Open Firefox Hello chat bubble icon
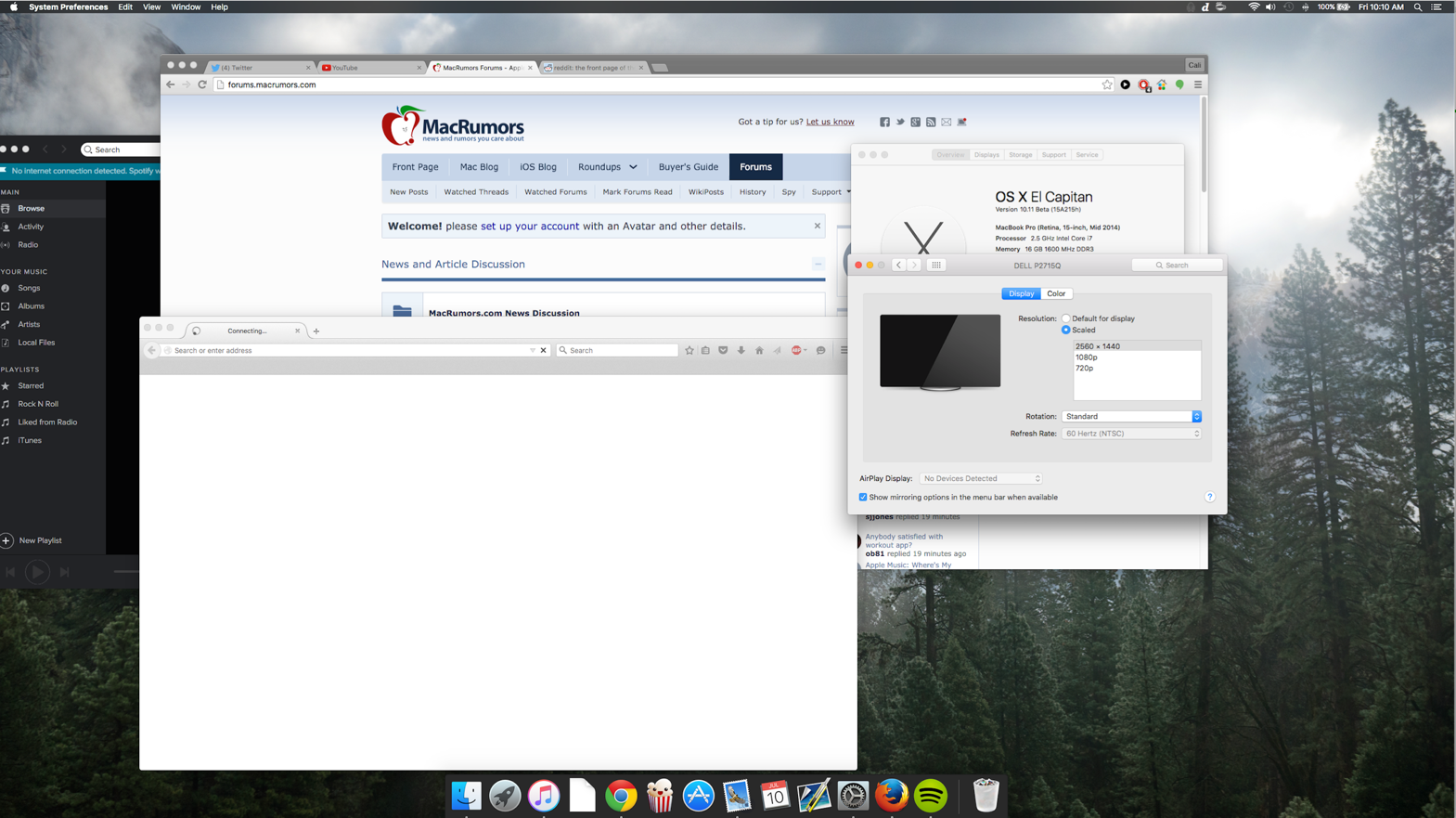The height and width of the screenshot is (818, 1456). (821, 350)
